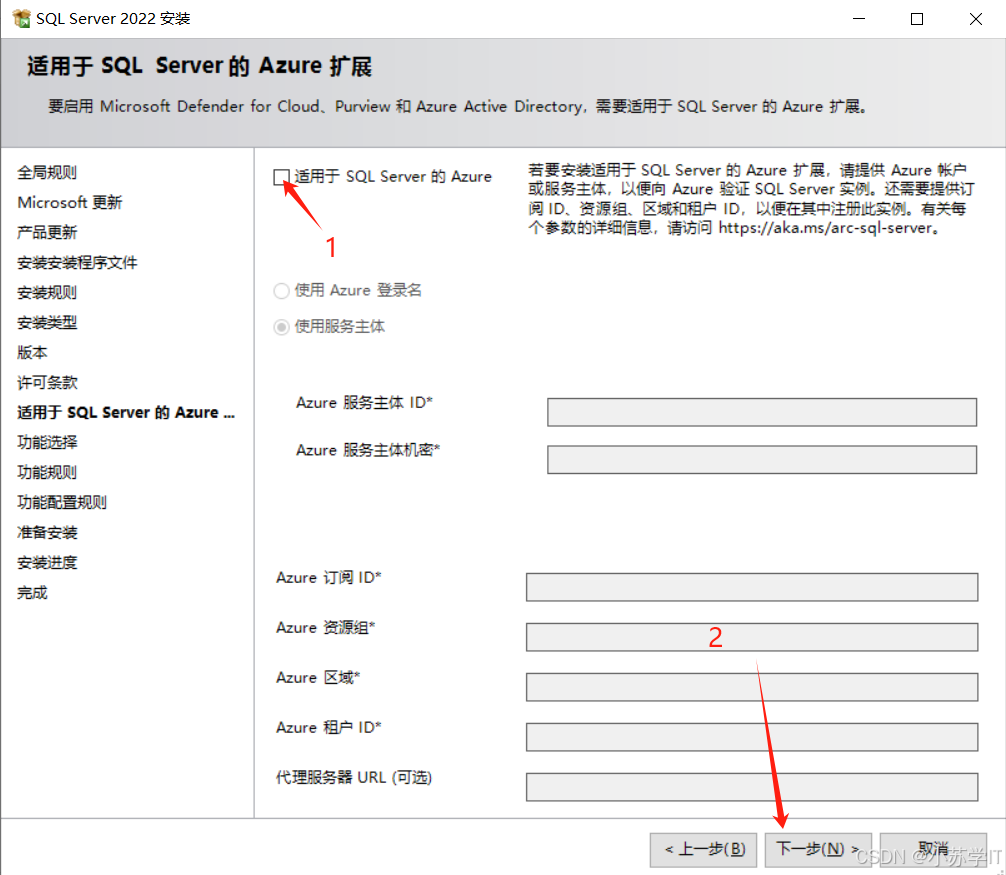This screenshot has width=1006, height=875.
Task: Click the https://aka.ms/arc-sql-server URL text
Action: pos(824,228)
